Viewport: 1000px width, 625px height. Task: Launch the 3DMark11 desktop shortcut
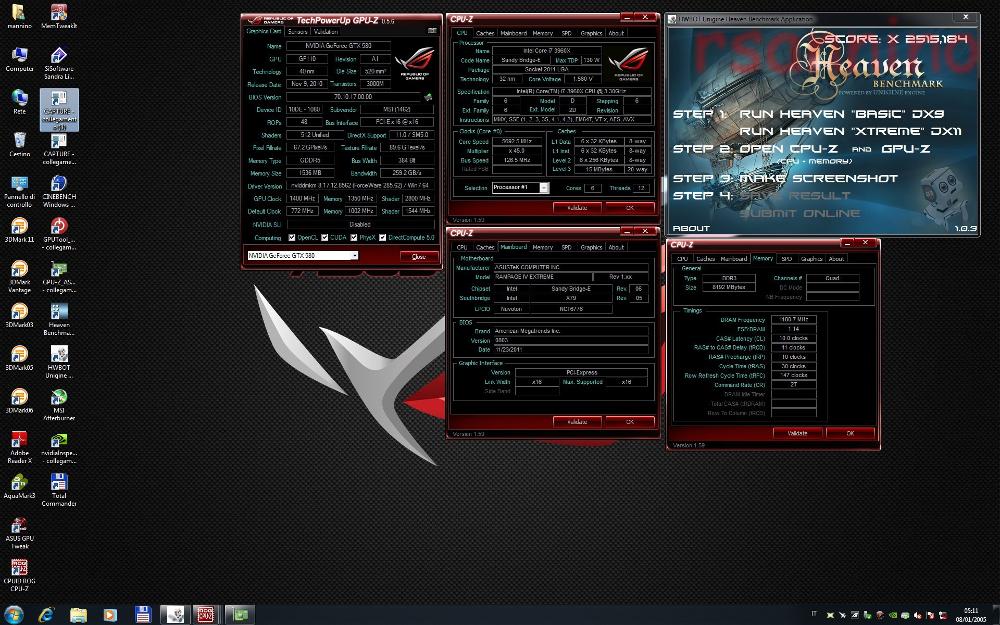click(19, 230)
